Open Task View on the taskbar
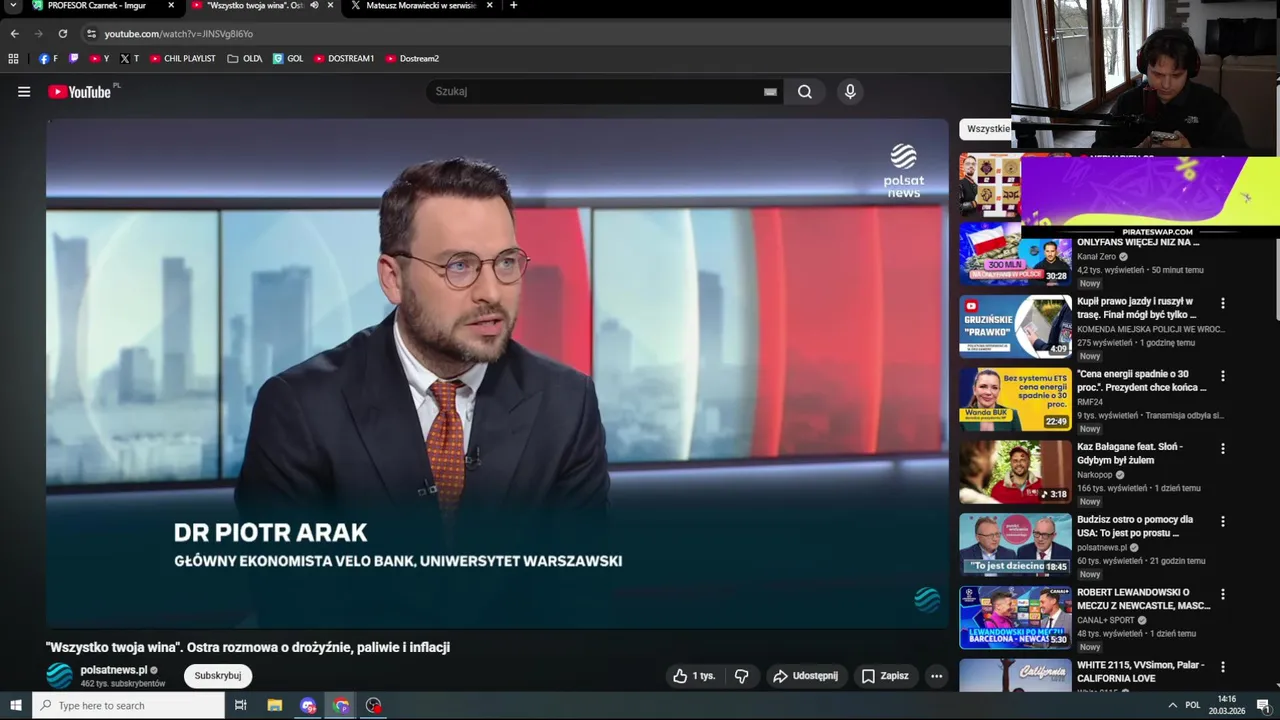Screen dimensions: 1280x720 click(240, 706)
